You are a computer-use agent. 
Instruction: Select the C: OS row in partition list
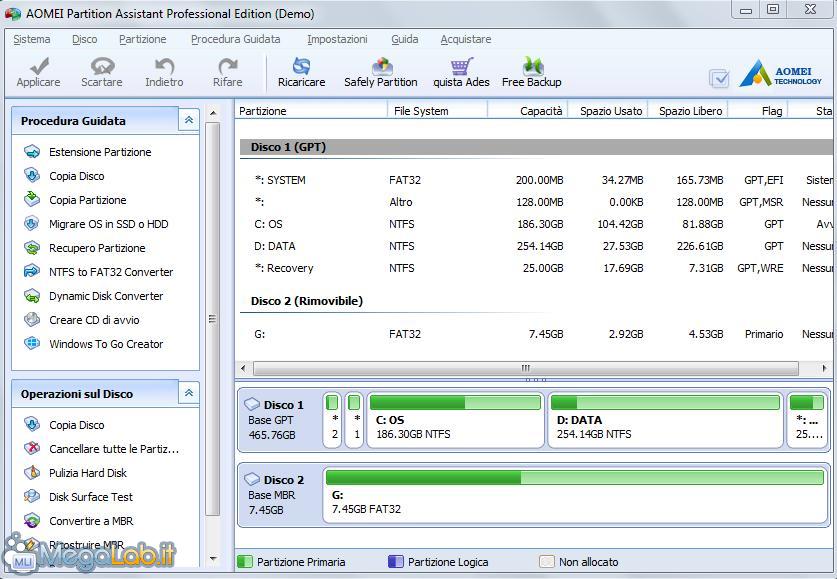tap(535, 224)
